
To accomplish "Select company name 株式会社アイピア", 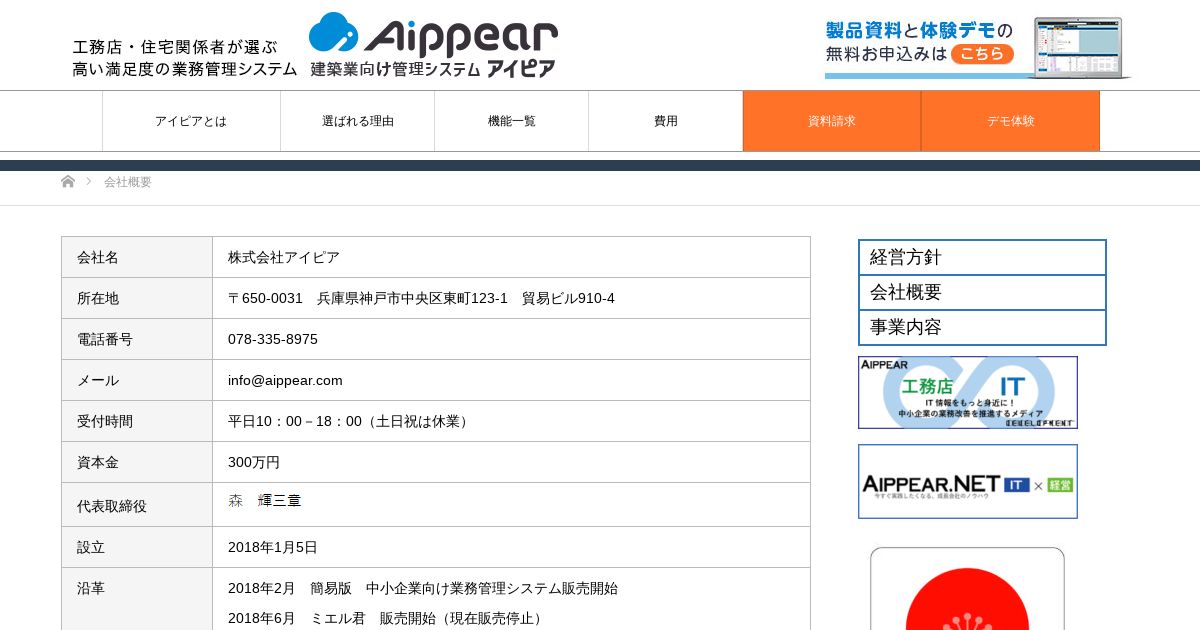I will 284,257.
